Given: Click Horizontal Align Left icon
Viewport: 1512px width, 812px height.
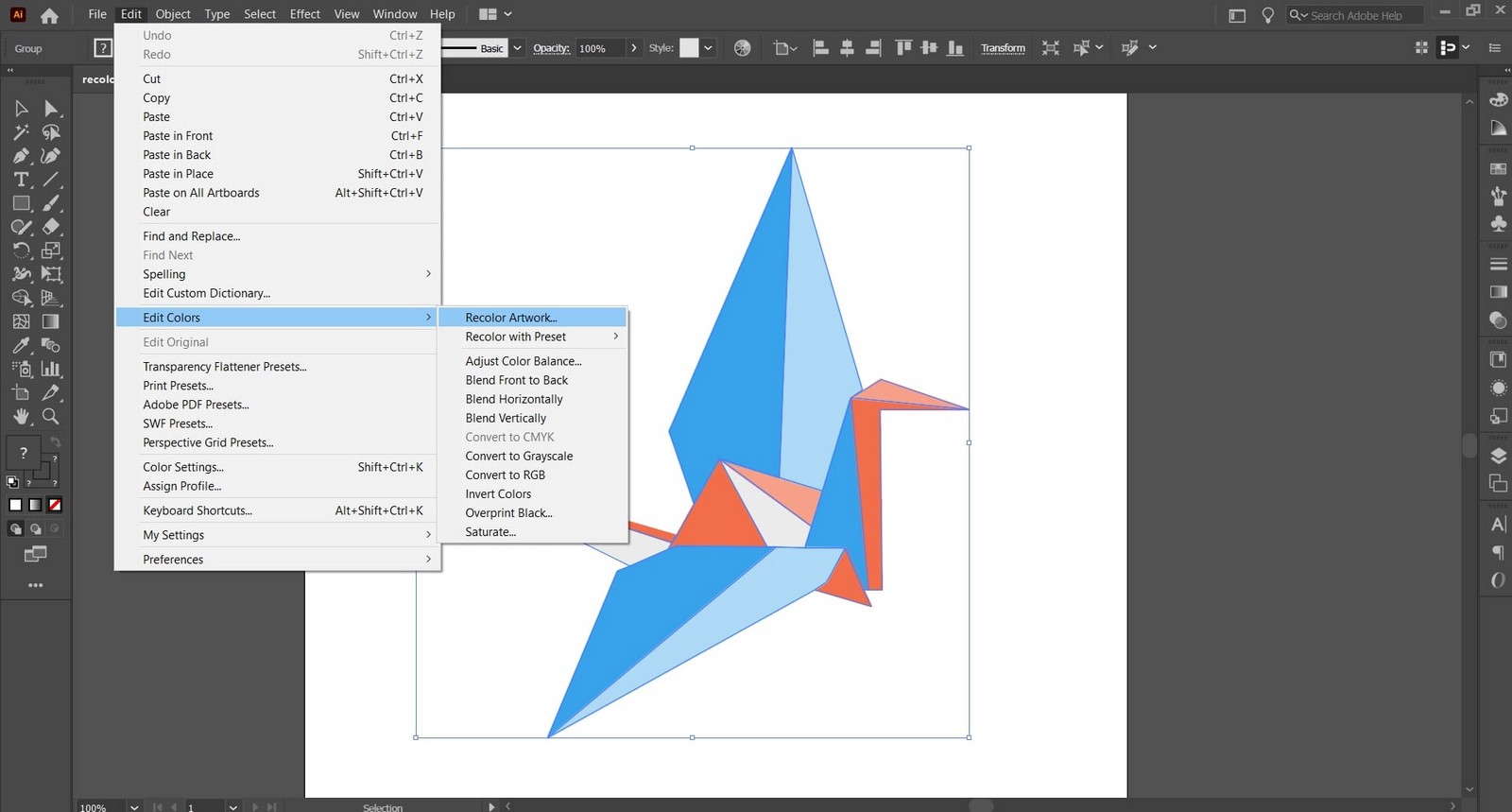Looking at the screenshot, I should (820, 48).
